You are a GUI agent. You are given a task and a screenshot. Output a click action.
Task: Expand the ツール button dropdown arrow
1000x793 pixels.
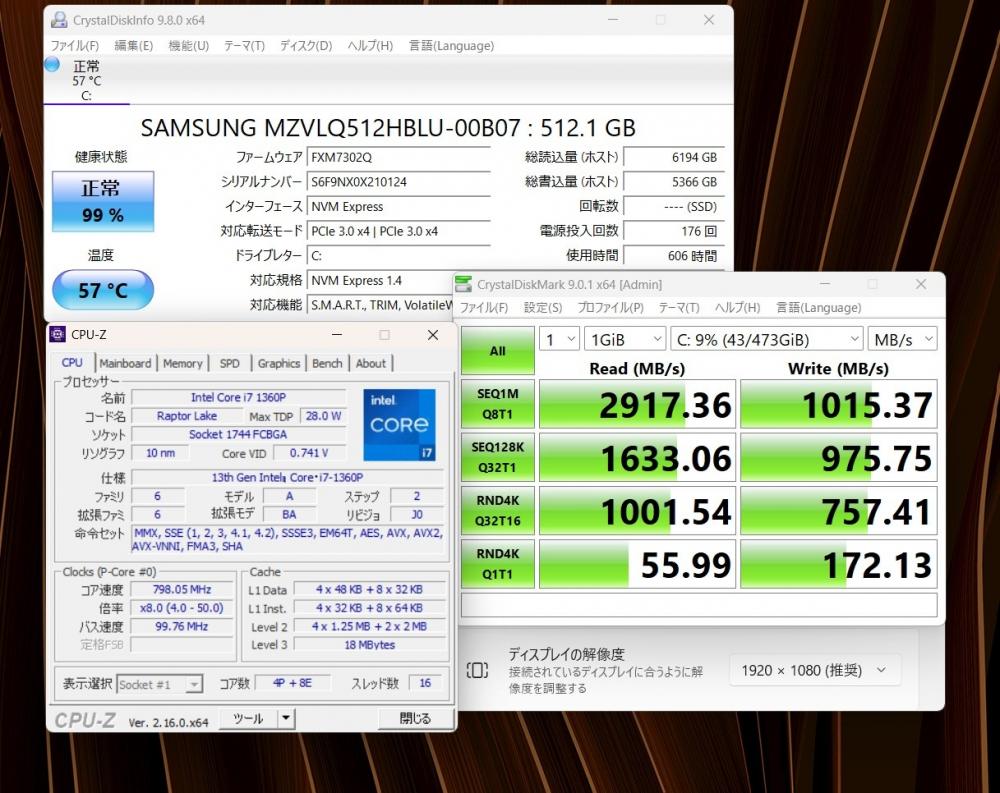click(286, 718)
